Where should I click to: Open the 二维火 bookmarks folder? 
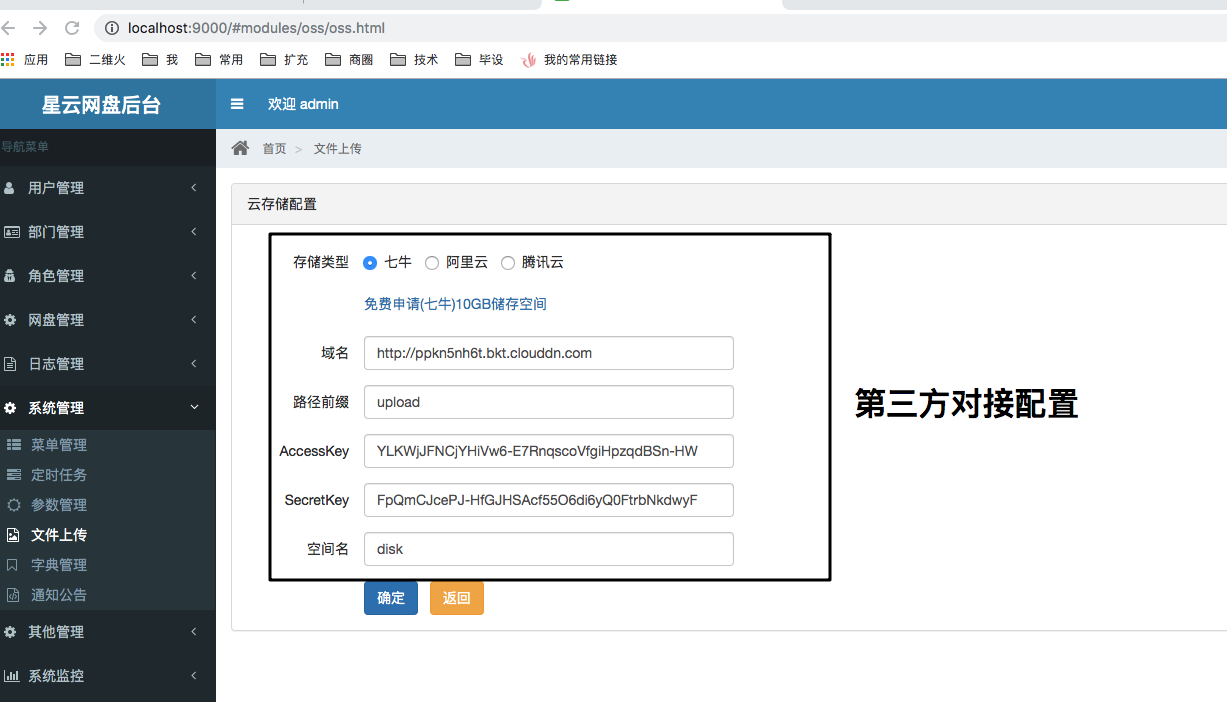pos(95,60)
